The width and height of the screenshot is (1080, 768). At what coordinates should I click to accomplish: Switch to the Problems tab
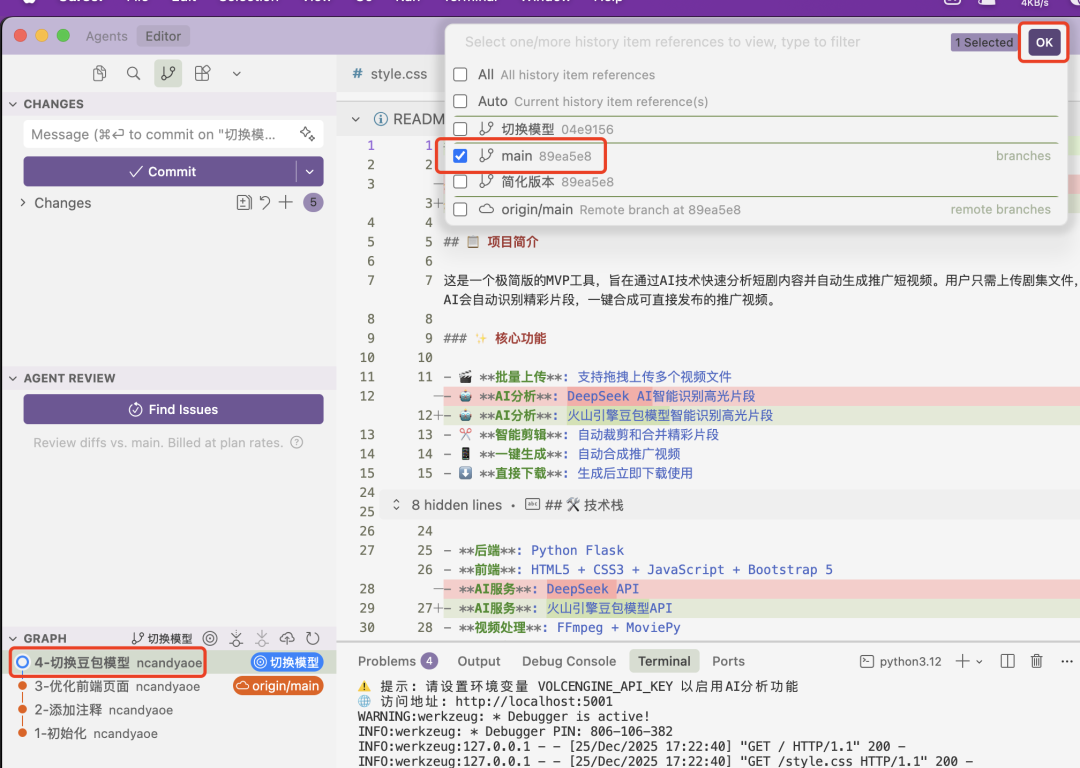(397, 661)
